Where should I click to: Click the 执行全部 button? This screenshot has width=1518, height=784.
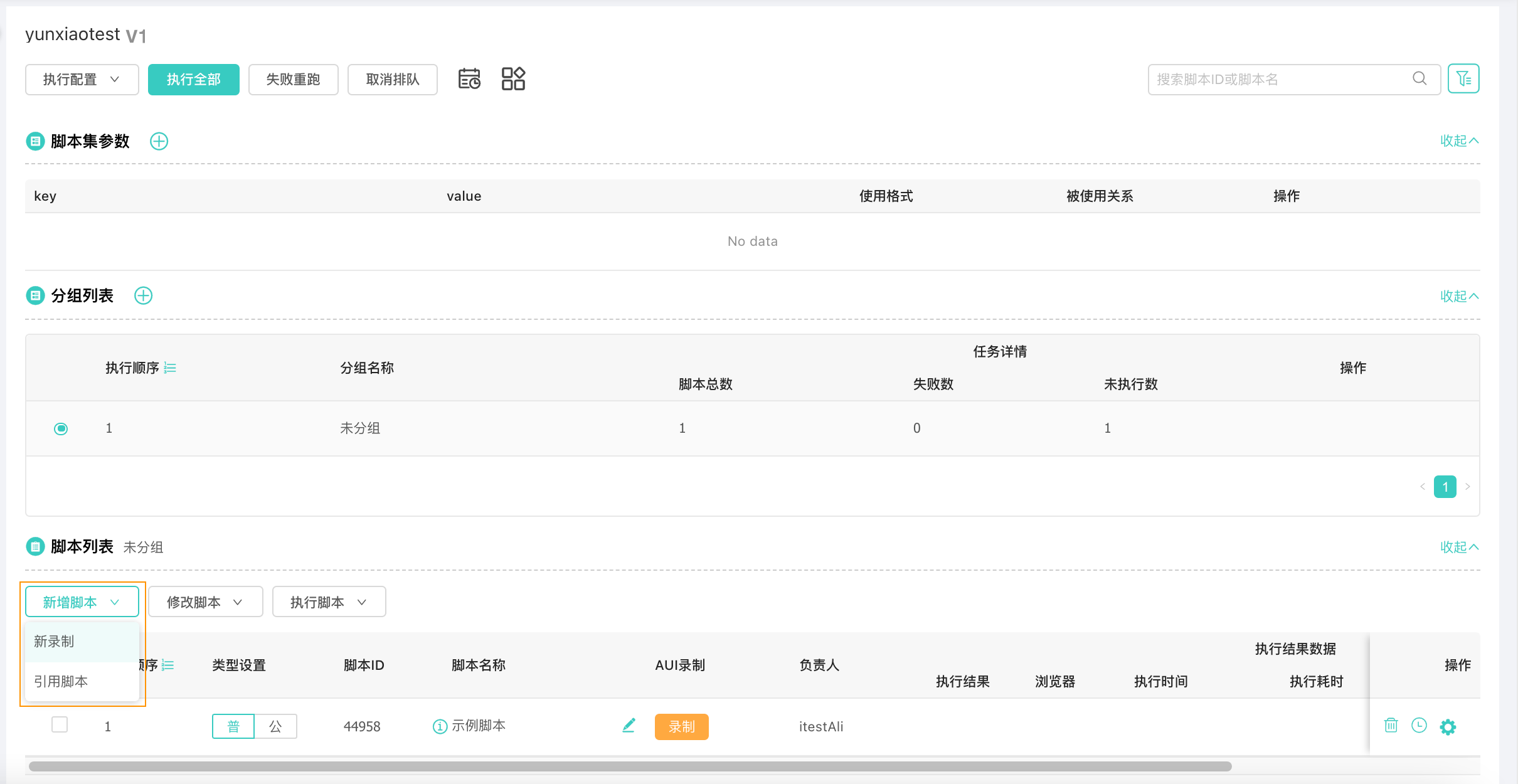(194, 80)
